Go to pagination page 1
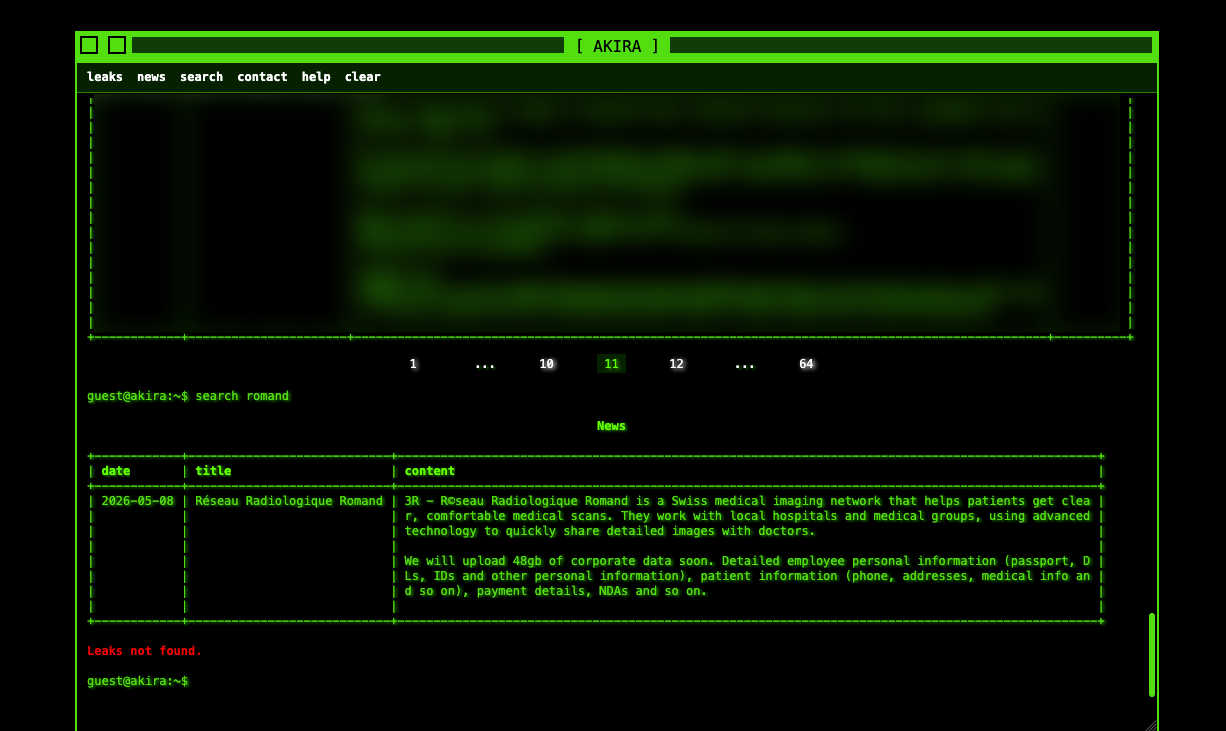Screen dimensions: 1226x731 (413, 364)
